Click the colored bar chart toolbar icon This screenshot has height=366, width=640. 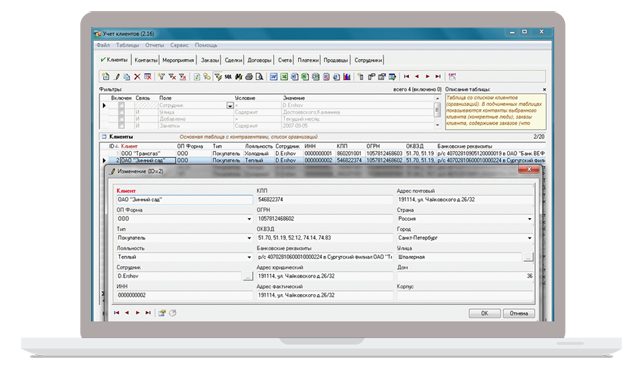click(x=347, y=76)
